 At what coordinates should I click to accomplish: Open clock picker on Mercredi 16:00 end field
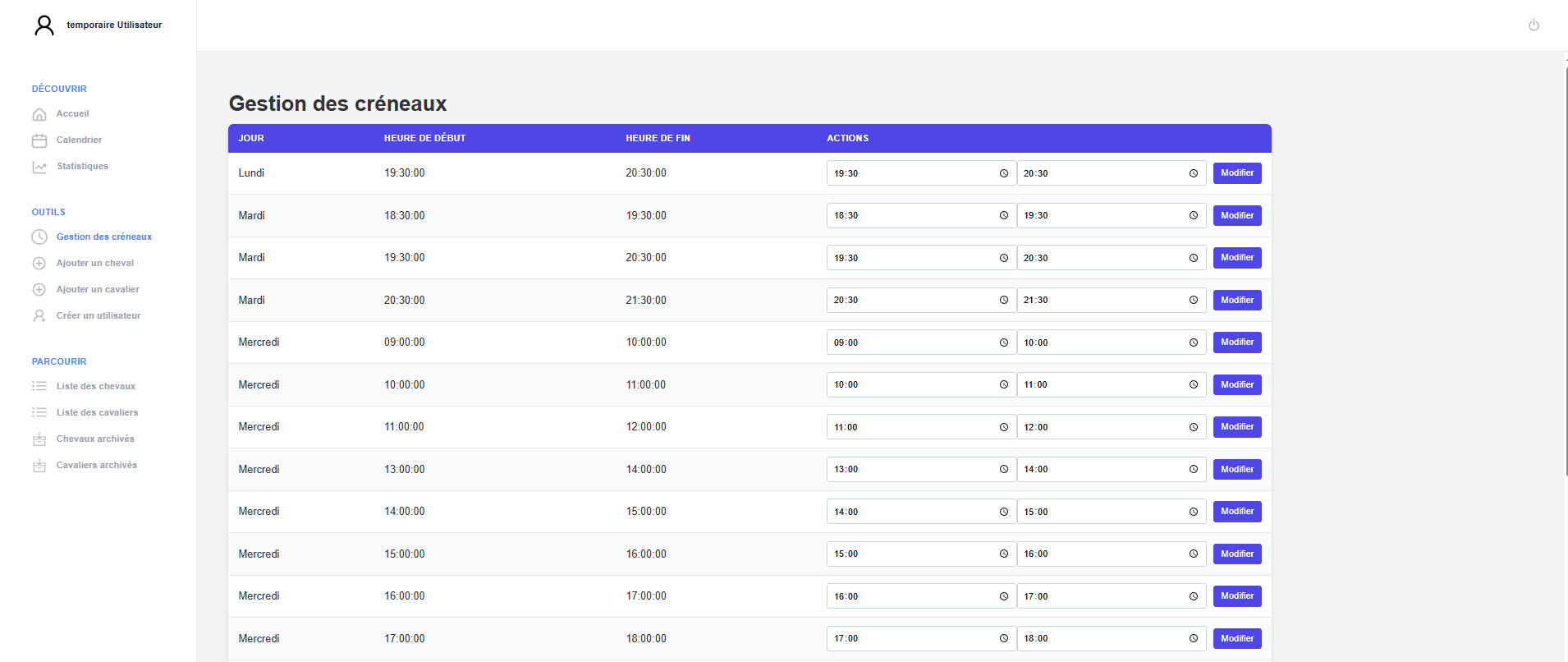[x=1194, y=554]
